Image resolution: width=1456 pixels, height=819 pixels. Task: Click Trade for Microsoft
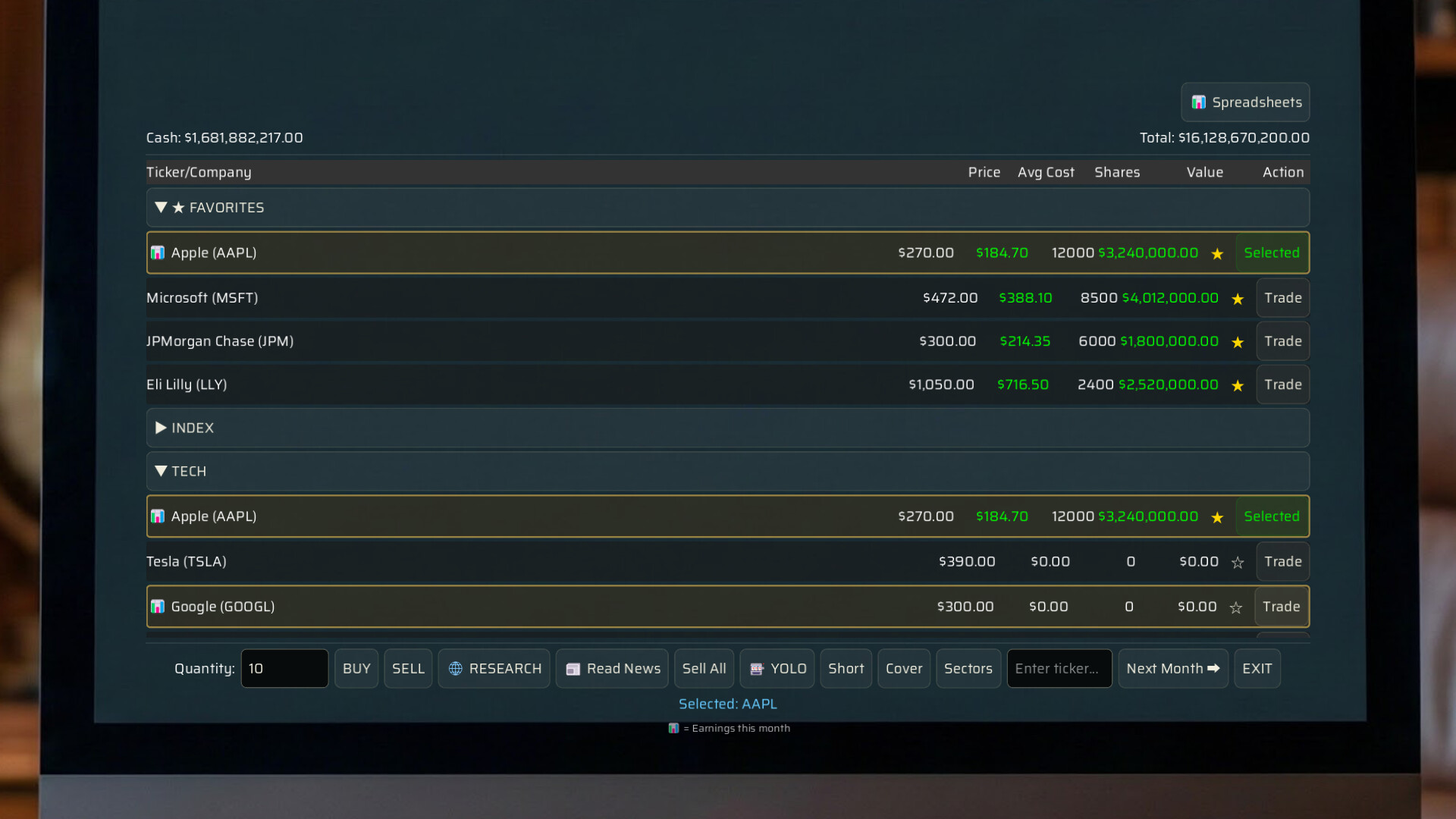[1282, 298]
